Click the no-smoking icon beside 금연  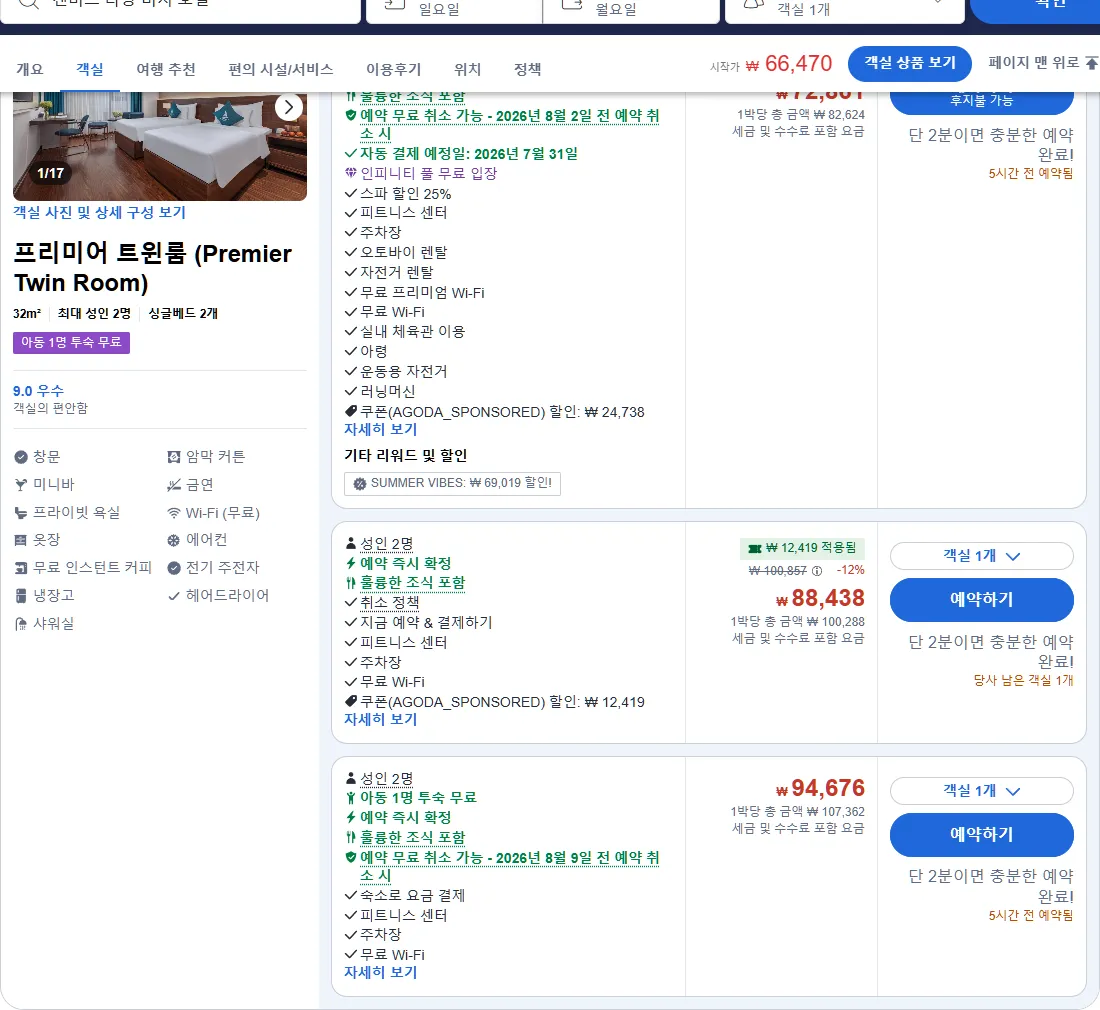174,485
